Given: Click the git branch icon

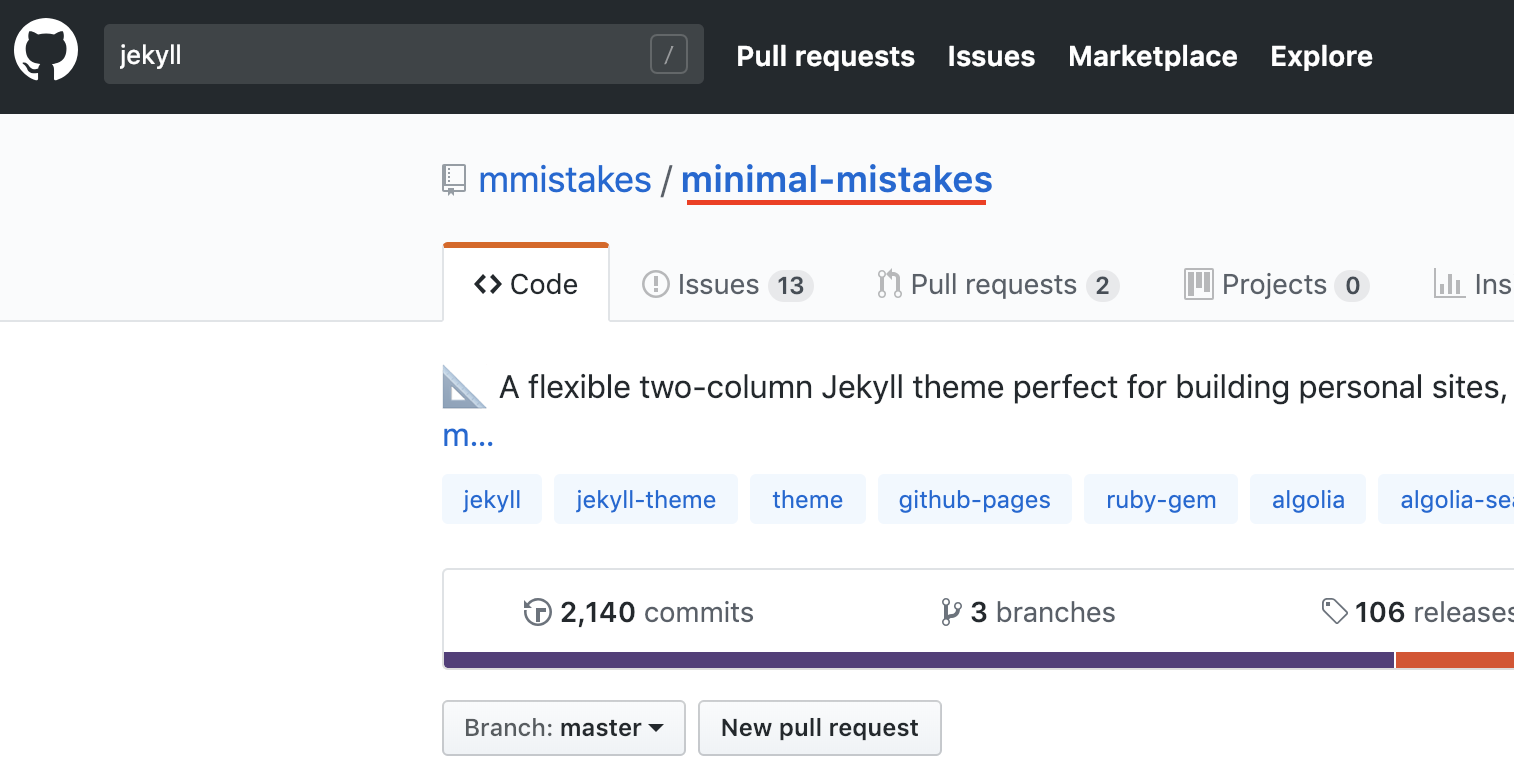Looking at the screenshot, I should point(951,612).
